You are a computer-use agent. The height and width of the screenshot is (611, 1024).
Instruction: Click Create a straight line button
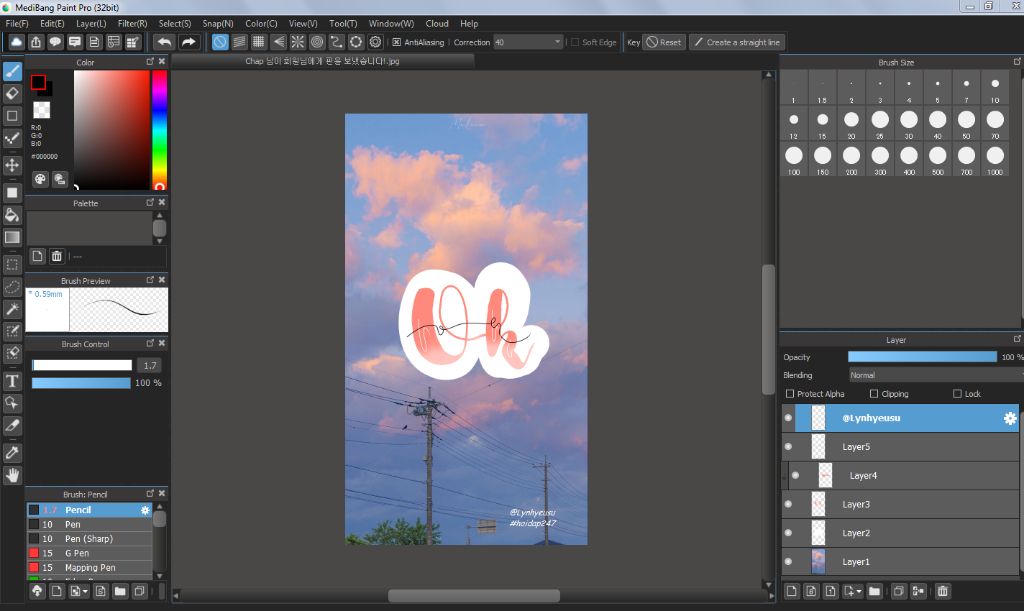pyautogui.click(x=737, y=42)
